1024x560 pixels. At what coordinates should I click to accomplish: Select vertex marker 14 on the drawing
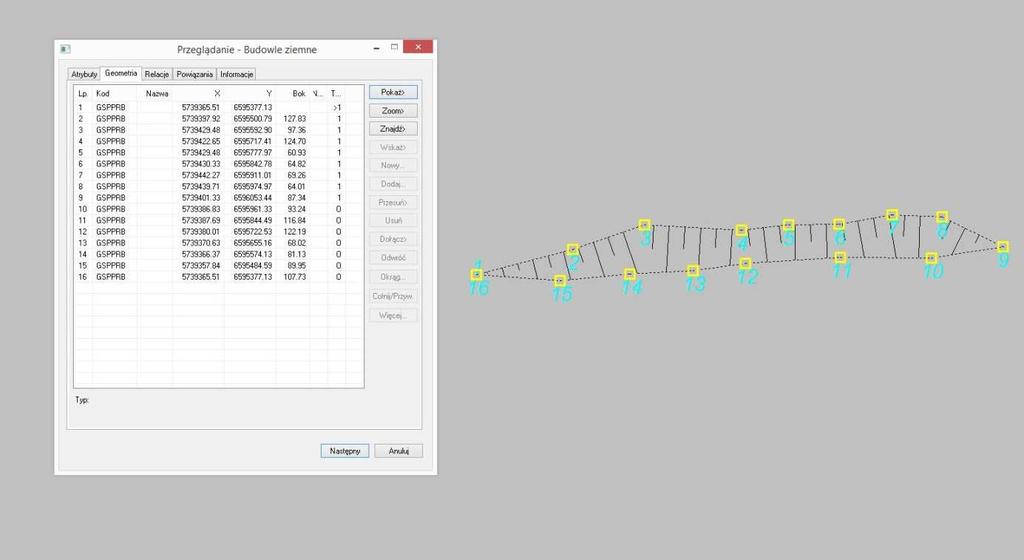point(630,274)
